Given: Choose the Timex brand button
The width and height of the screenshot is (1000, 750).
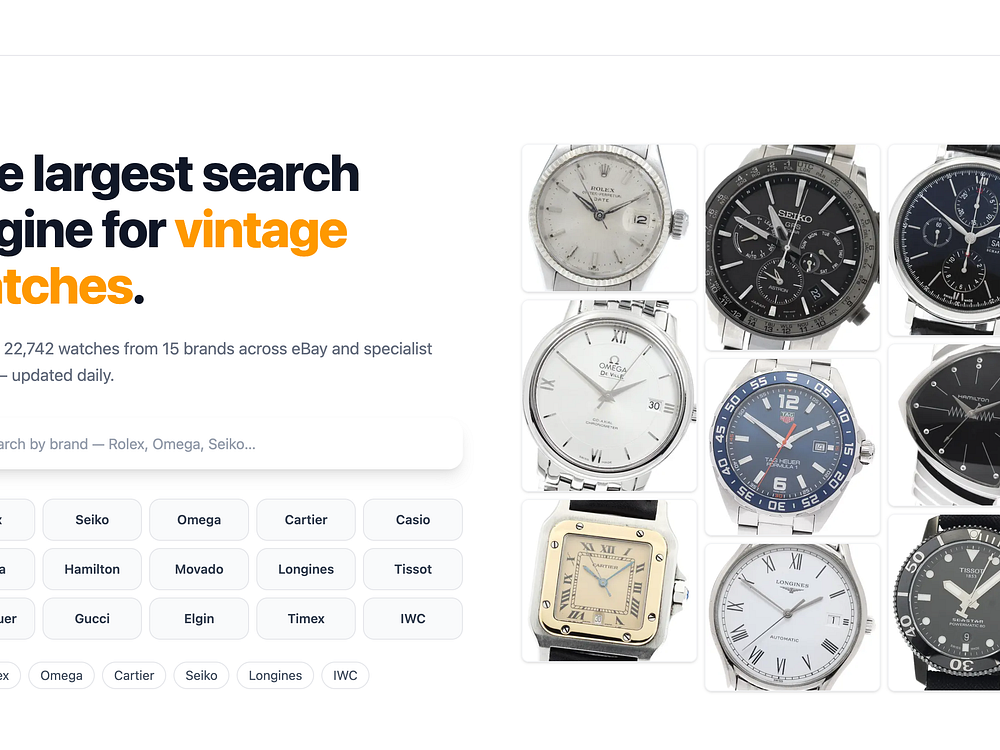Looking at the screenshot, I should pos(306,619).
